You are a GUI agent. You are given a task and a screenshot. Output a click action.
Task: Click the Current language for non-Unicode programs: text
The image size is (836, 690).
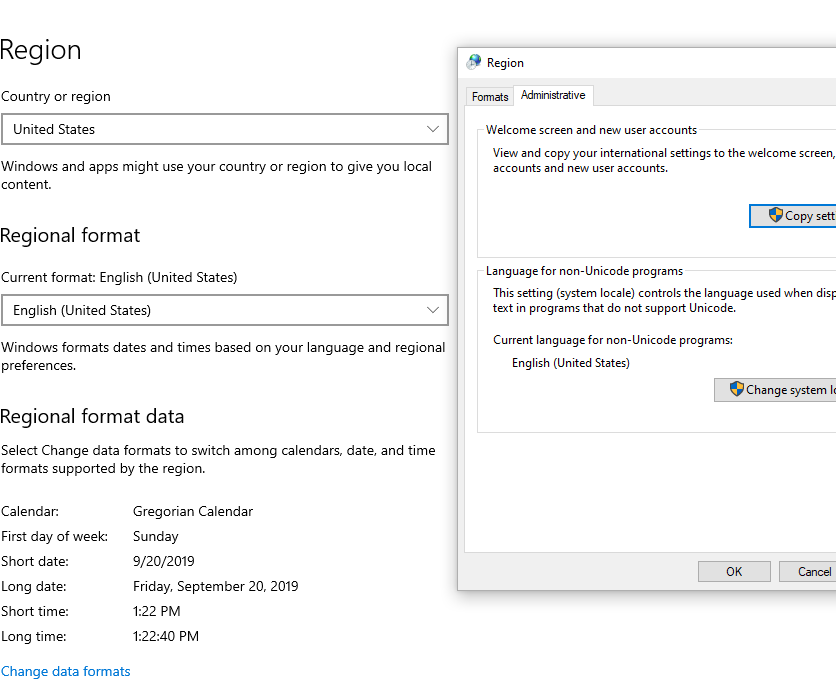613,340
